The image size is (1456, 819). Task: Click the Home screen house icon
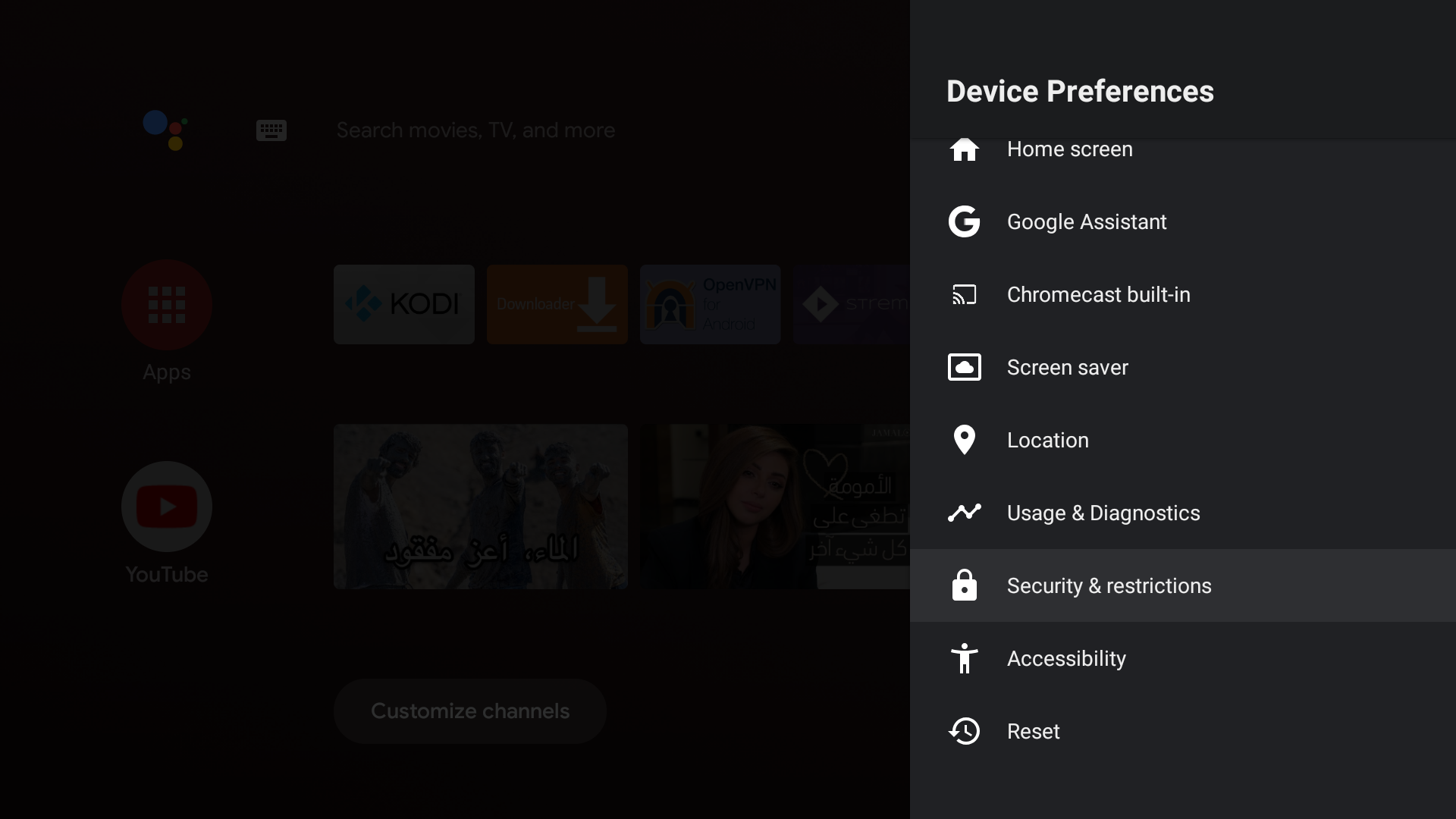[x=964, y=149]
